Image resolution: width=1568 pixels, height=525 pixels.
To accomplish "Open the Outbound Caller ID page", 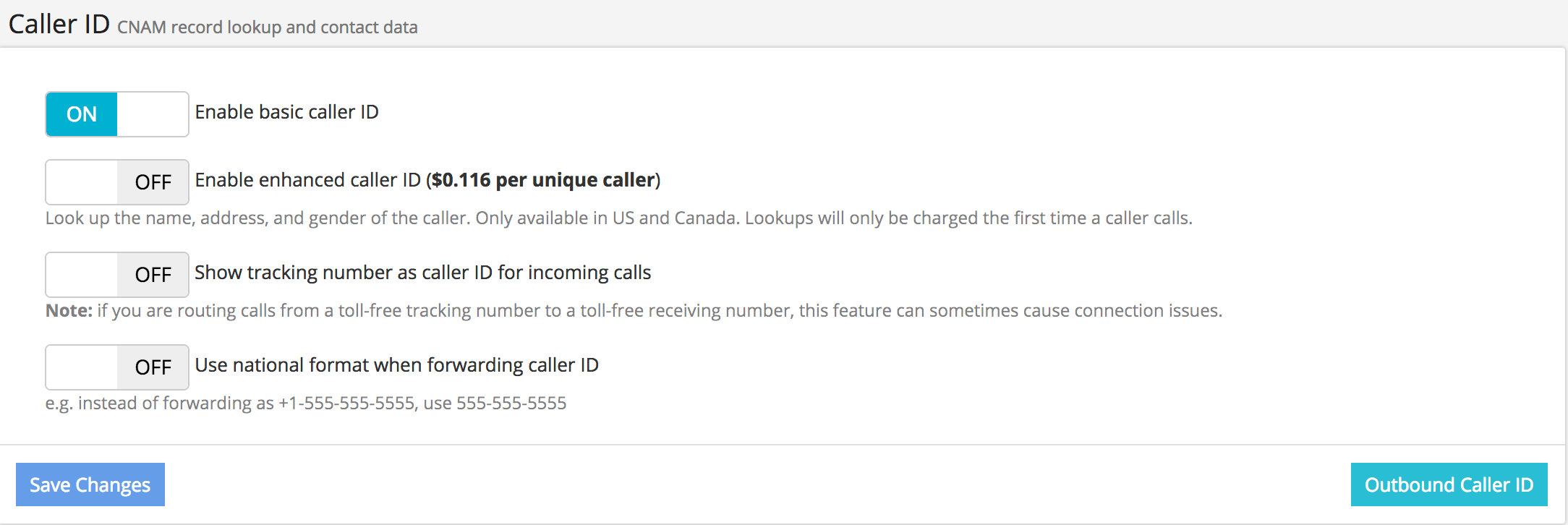I will click(1449, 485).
